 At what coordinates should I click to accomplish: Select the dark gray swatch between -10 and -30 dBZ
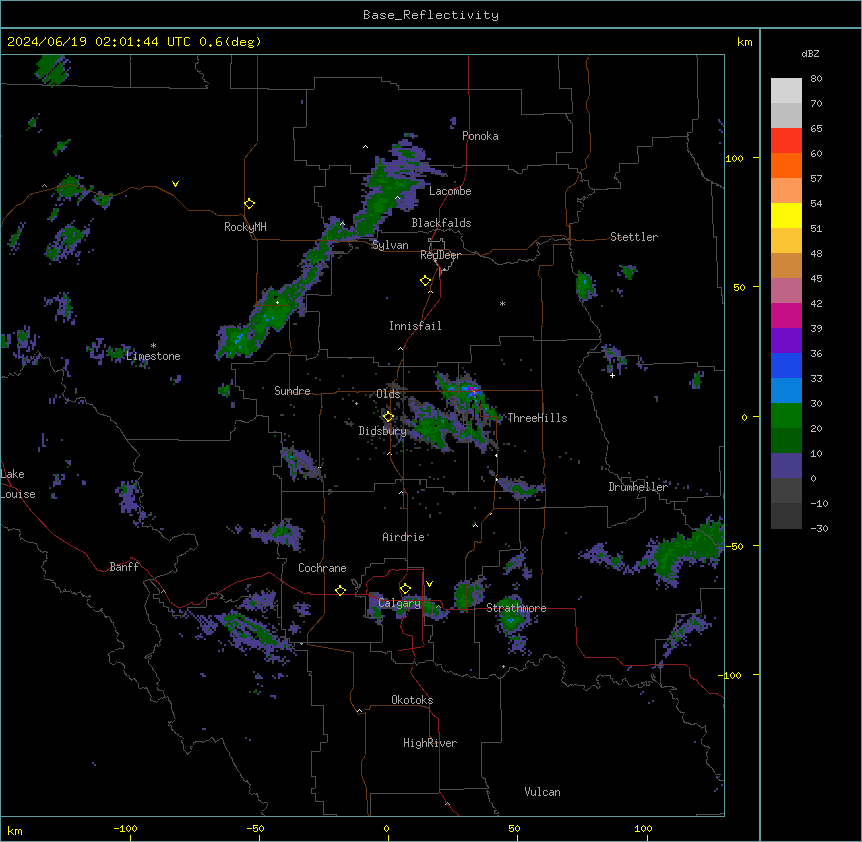(x=786, y=516)
